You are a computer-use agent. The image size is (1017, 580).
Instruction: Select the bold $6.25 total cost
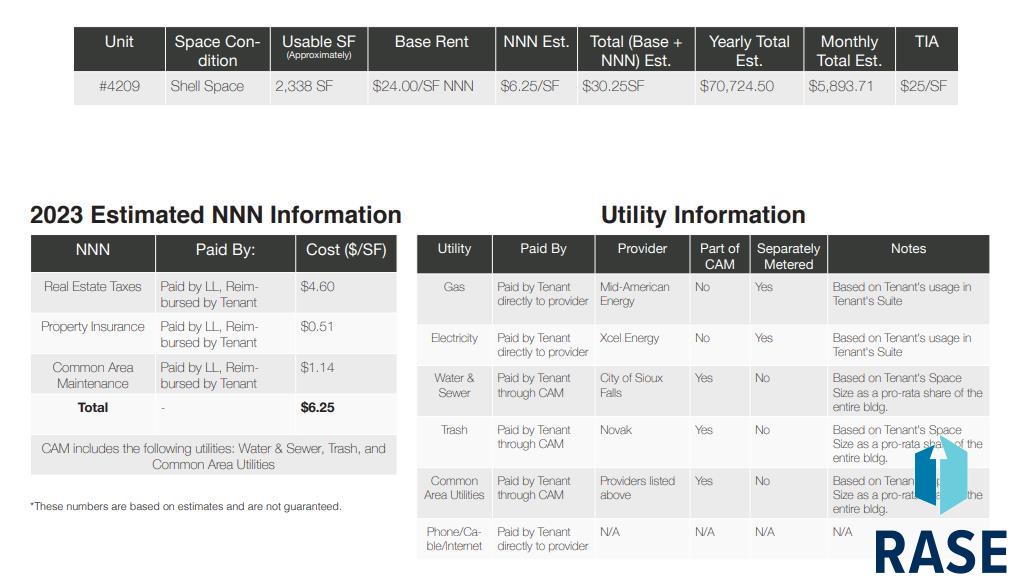(317, 408)
